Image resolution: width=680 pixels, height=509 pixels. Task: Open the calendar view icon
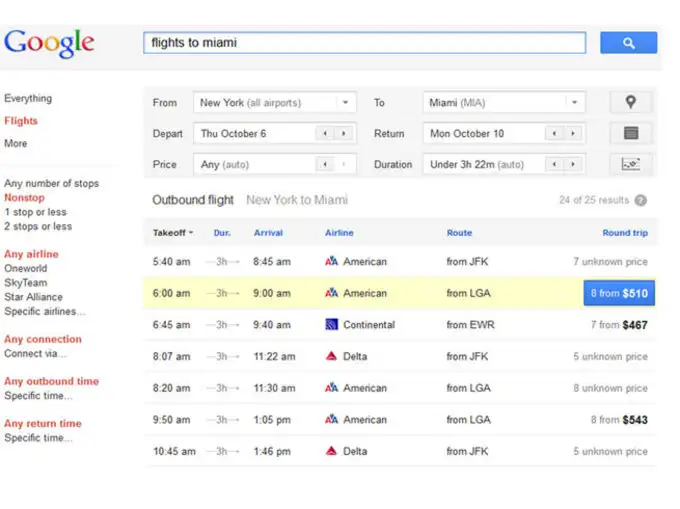(x=630, y=133)
